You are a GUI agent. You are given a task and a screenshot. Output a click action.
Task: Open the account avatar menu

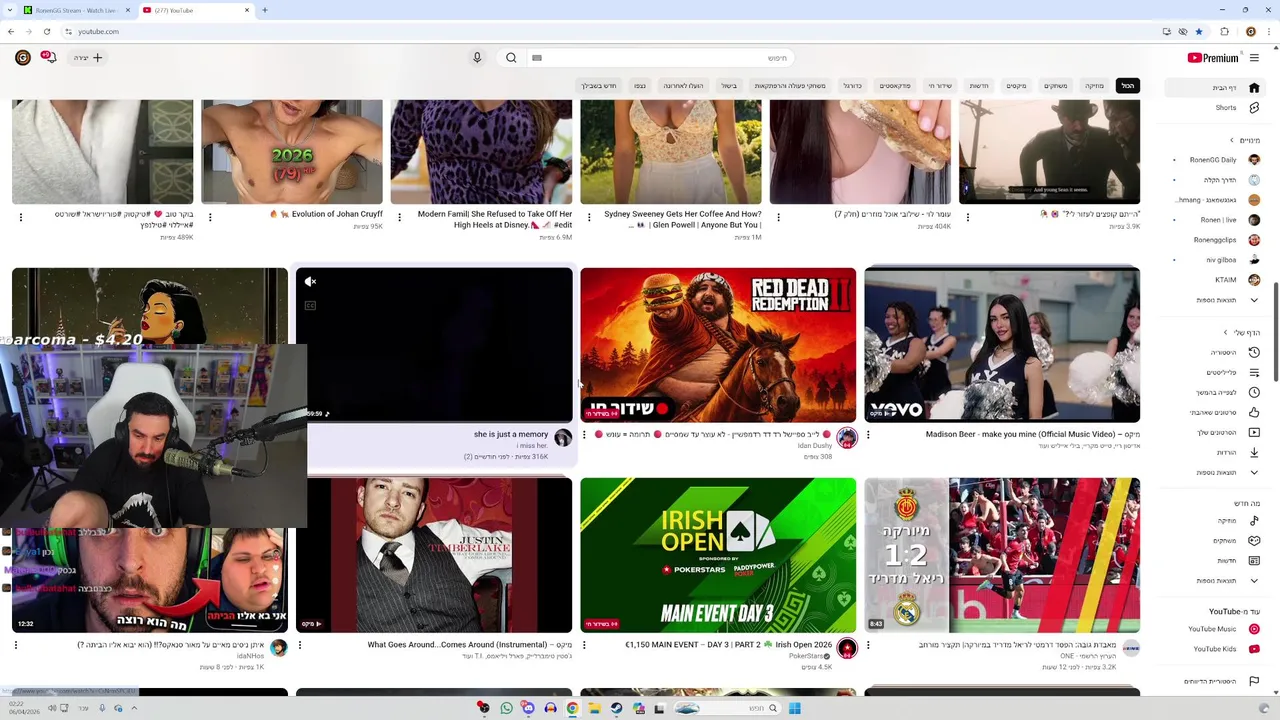22,58
